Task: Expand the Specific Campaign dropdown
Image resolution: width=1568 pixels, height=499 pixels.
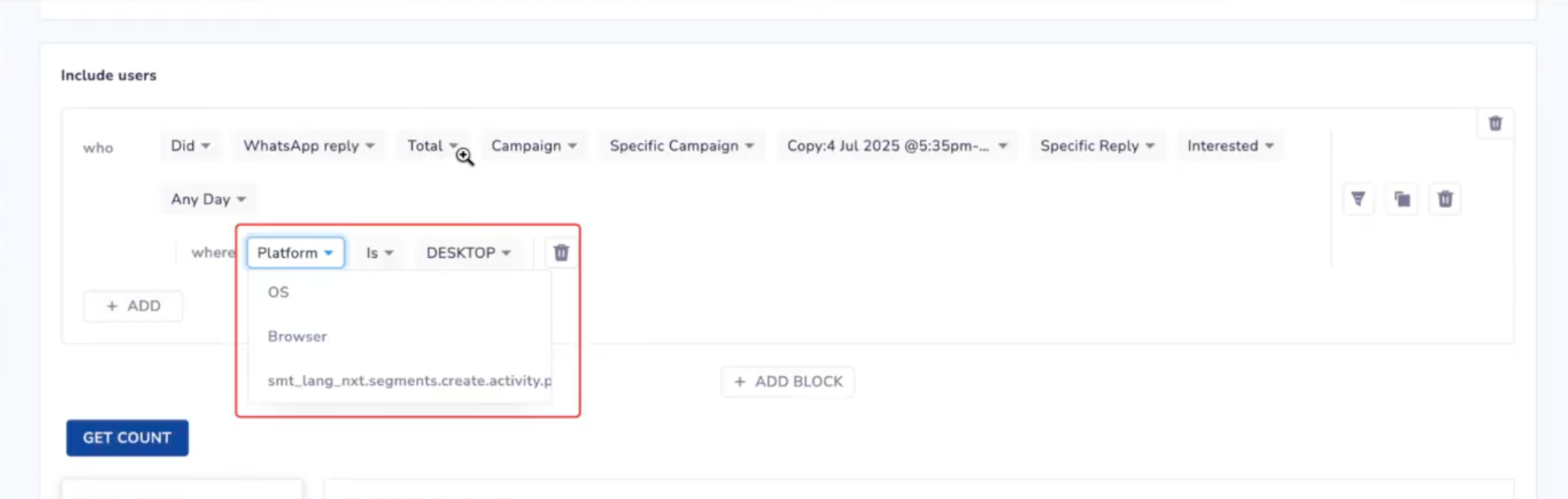Action: pyautogui.click(x=680, y=145)
